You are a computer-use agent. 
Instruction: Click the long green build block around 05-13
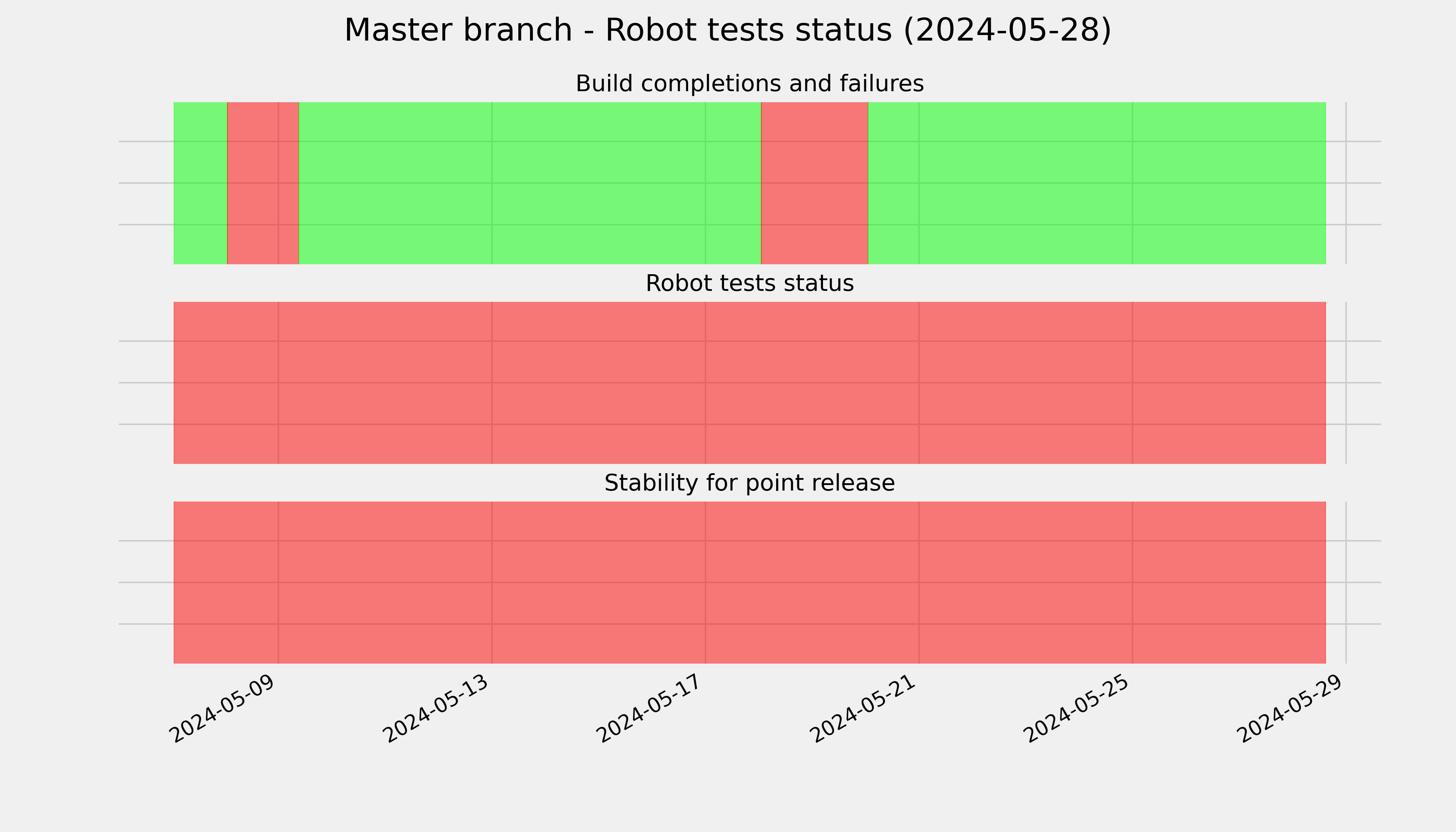click(530, 183)
